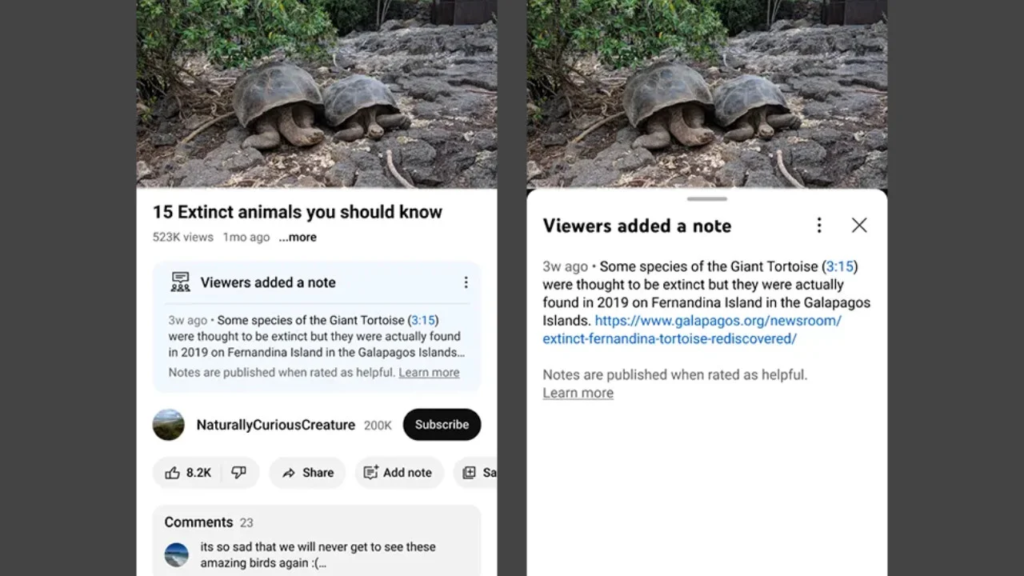
Task: Tap the viewers note people icon
Action: 180,282
